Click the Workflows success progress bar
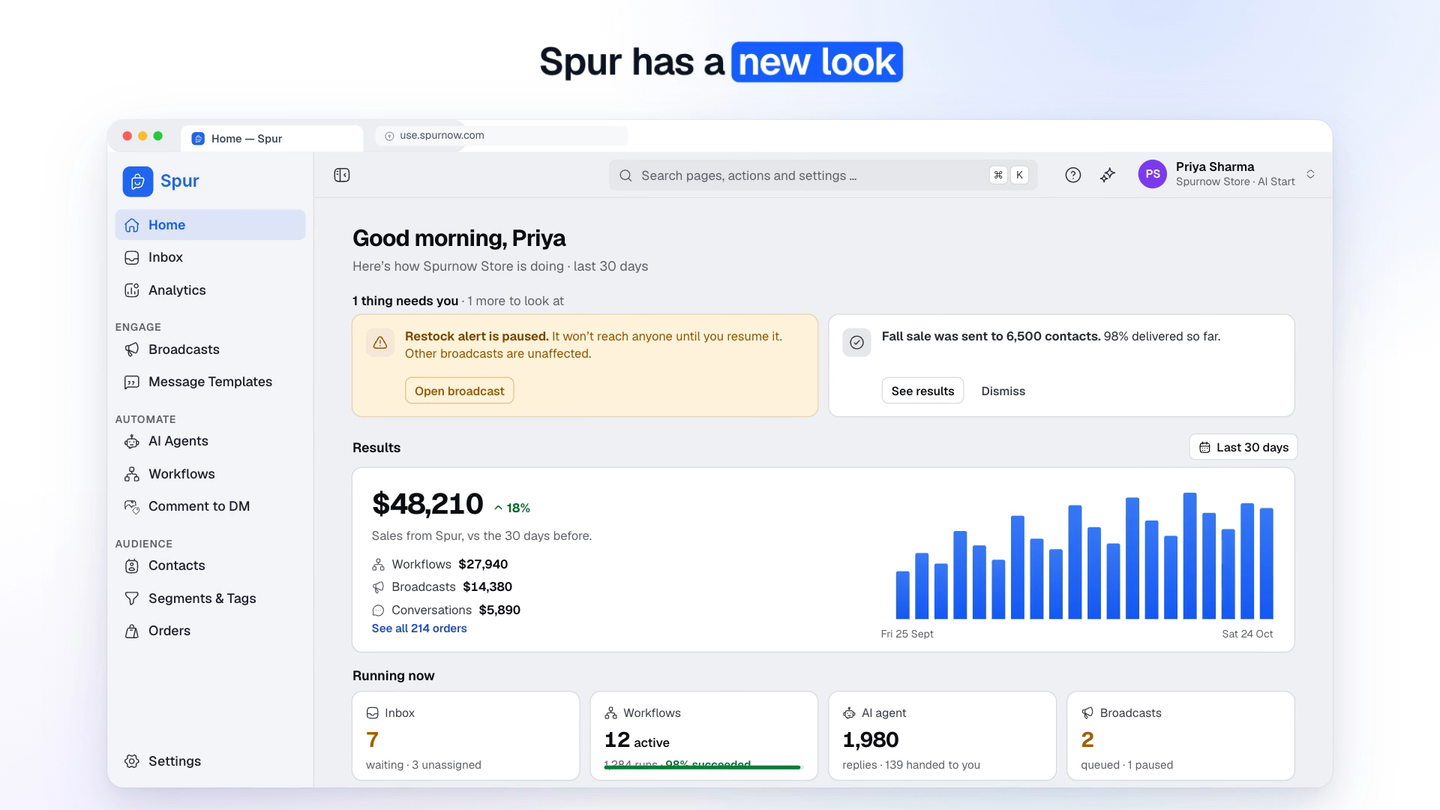This screenshot has width=1440, height=810. tap(702, 767)
